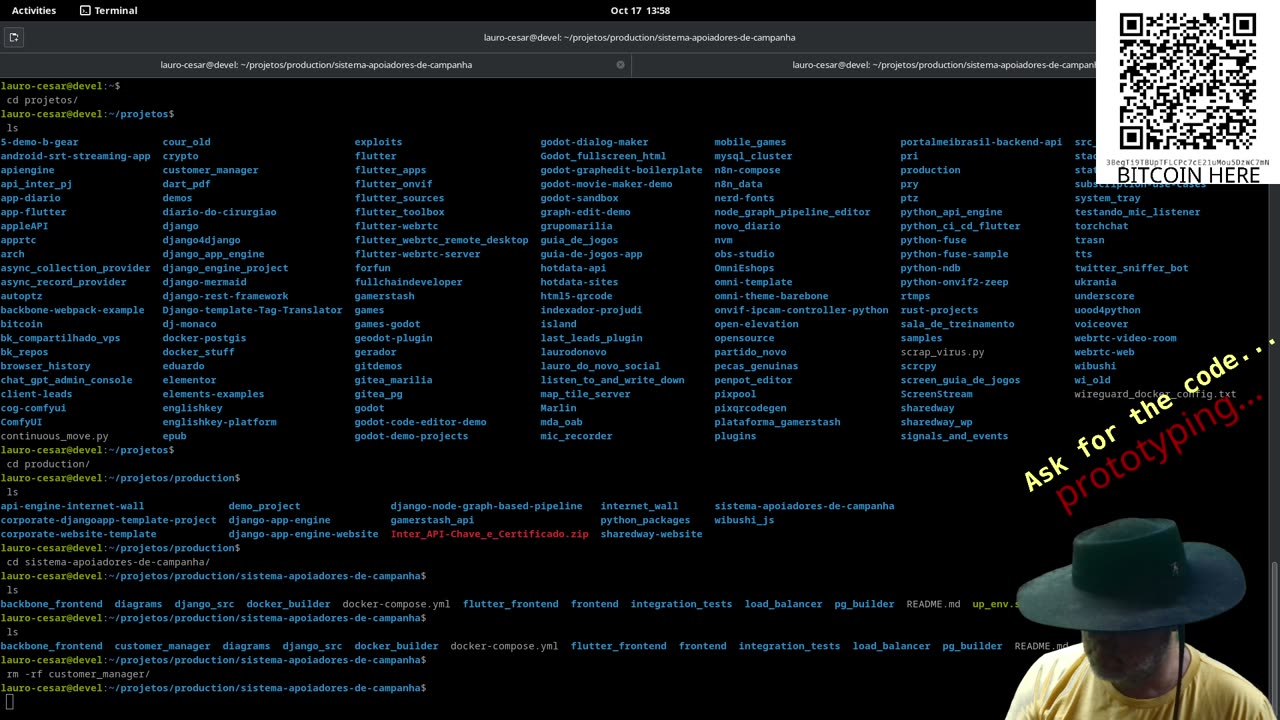Select the '5-demo-b-gear' directory name
This screenshot has width=1280, height=720.
tap(39, 142)
